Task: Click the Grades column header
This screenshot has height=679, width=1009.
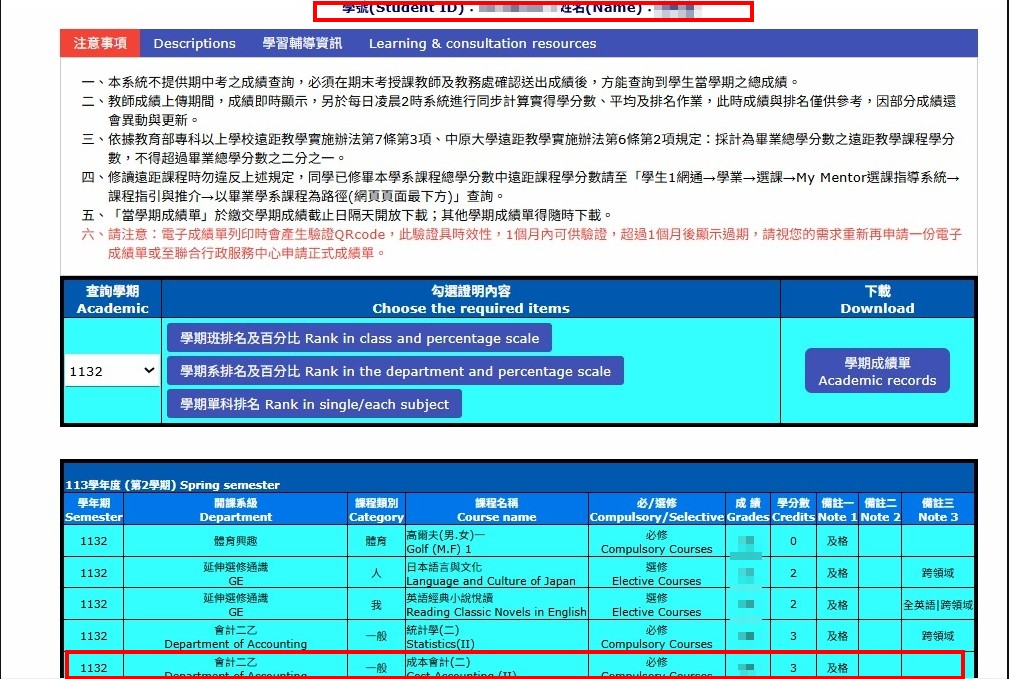Action: 748,510
